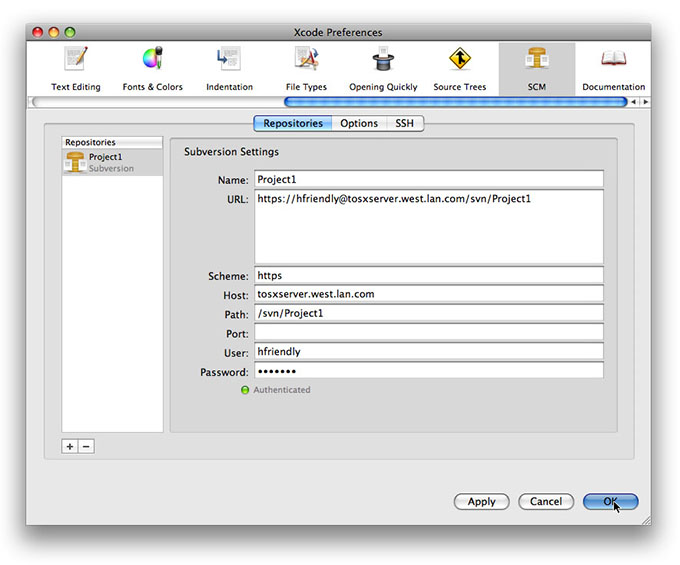Switch to the Options tab
The image size is (680, 565).
[359, 123]
